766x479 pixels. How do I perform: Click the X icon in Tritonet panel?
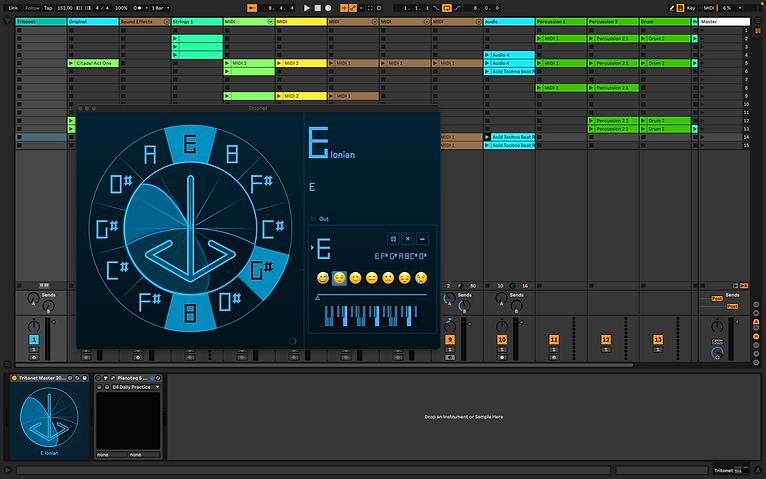407,239
